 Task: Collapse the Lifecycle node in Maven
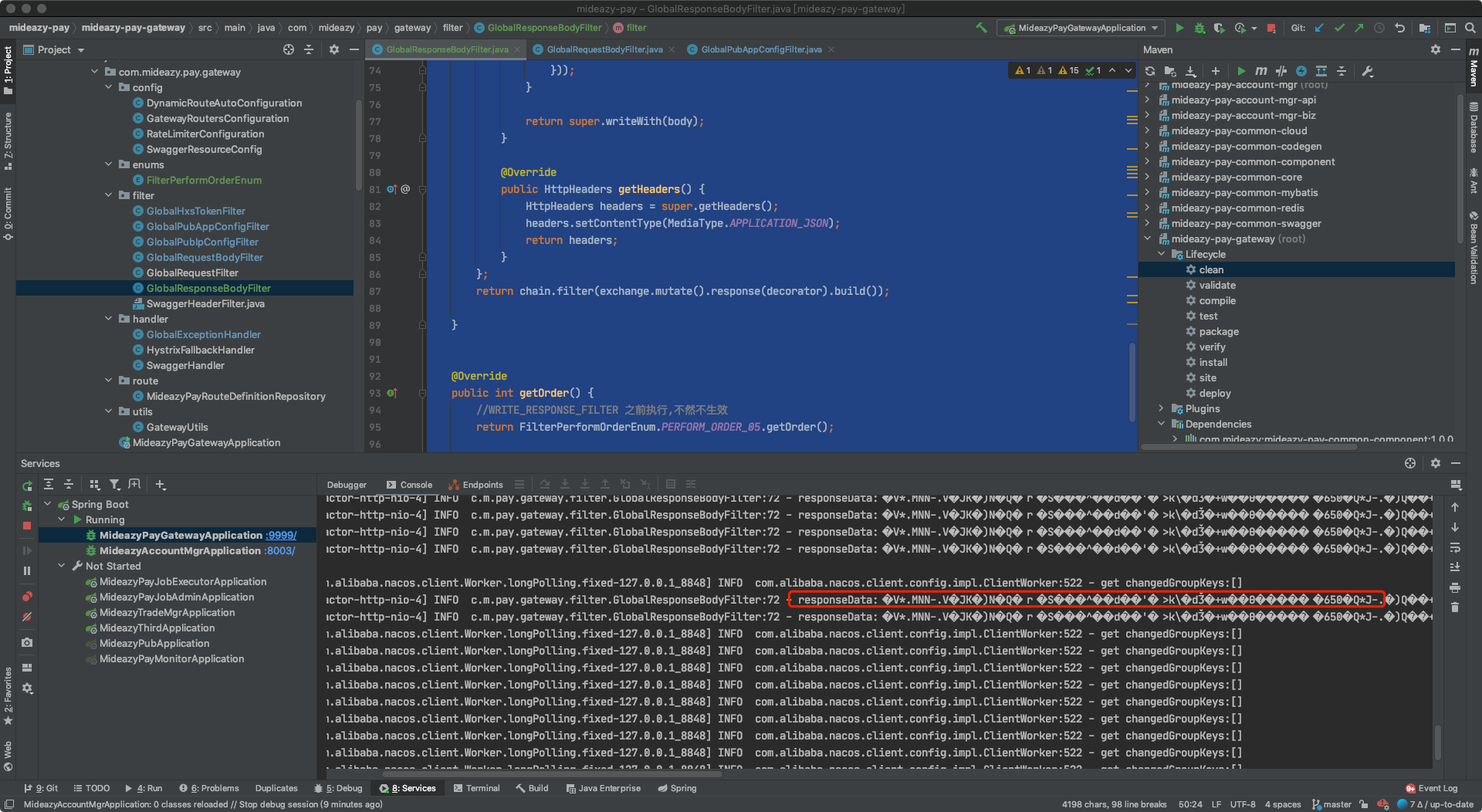click(x=1161, y=254)
